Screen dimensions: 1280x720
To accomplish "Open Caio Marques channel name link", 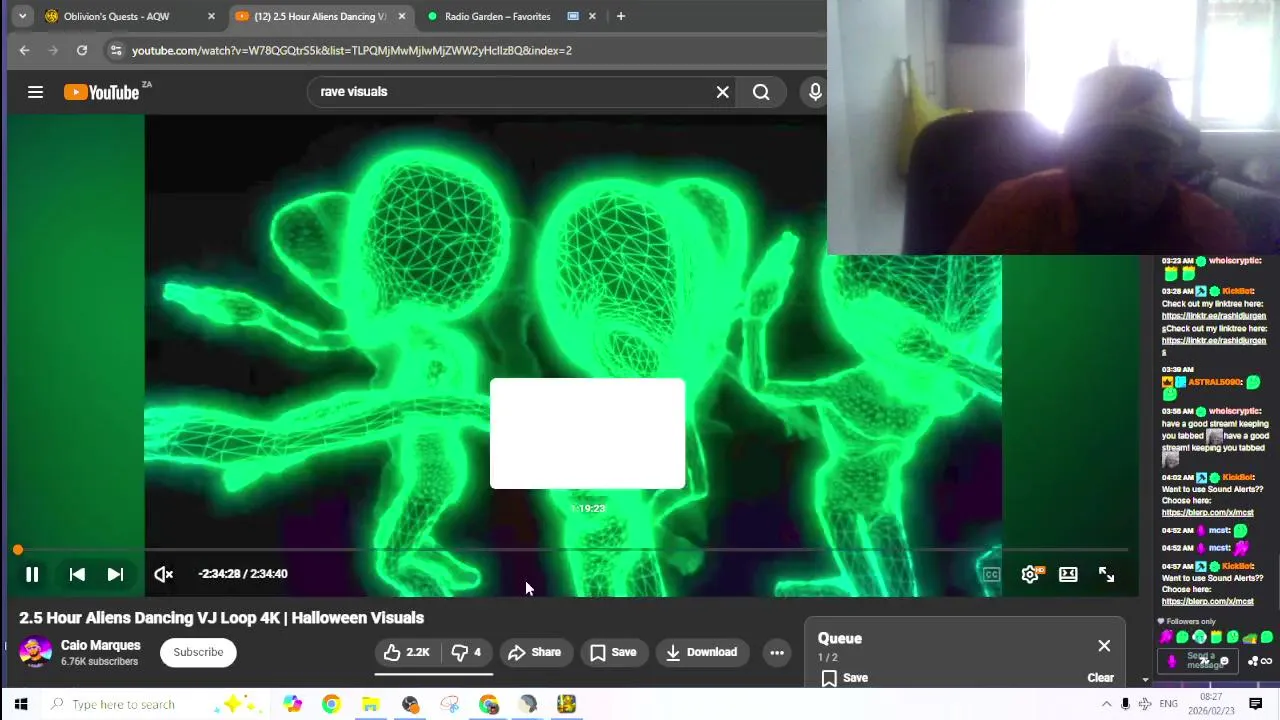I will point(101,645).
